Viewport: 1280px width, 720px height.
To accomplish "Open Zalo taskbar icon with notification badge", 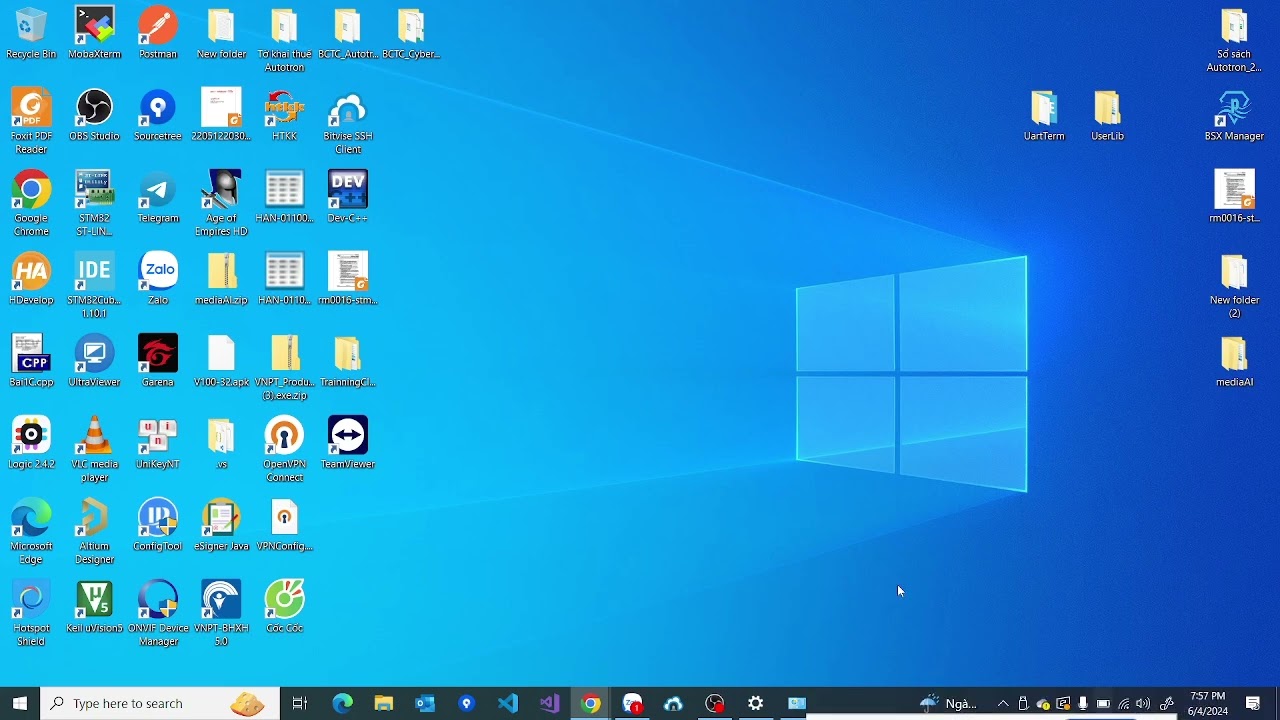I will point(632,704).
